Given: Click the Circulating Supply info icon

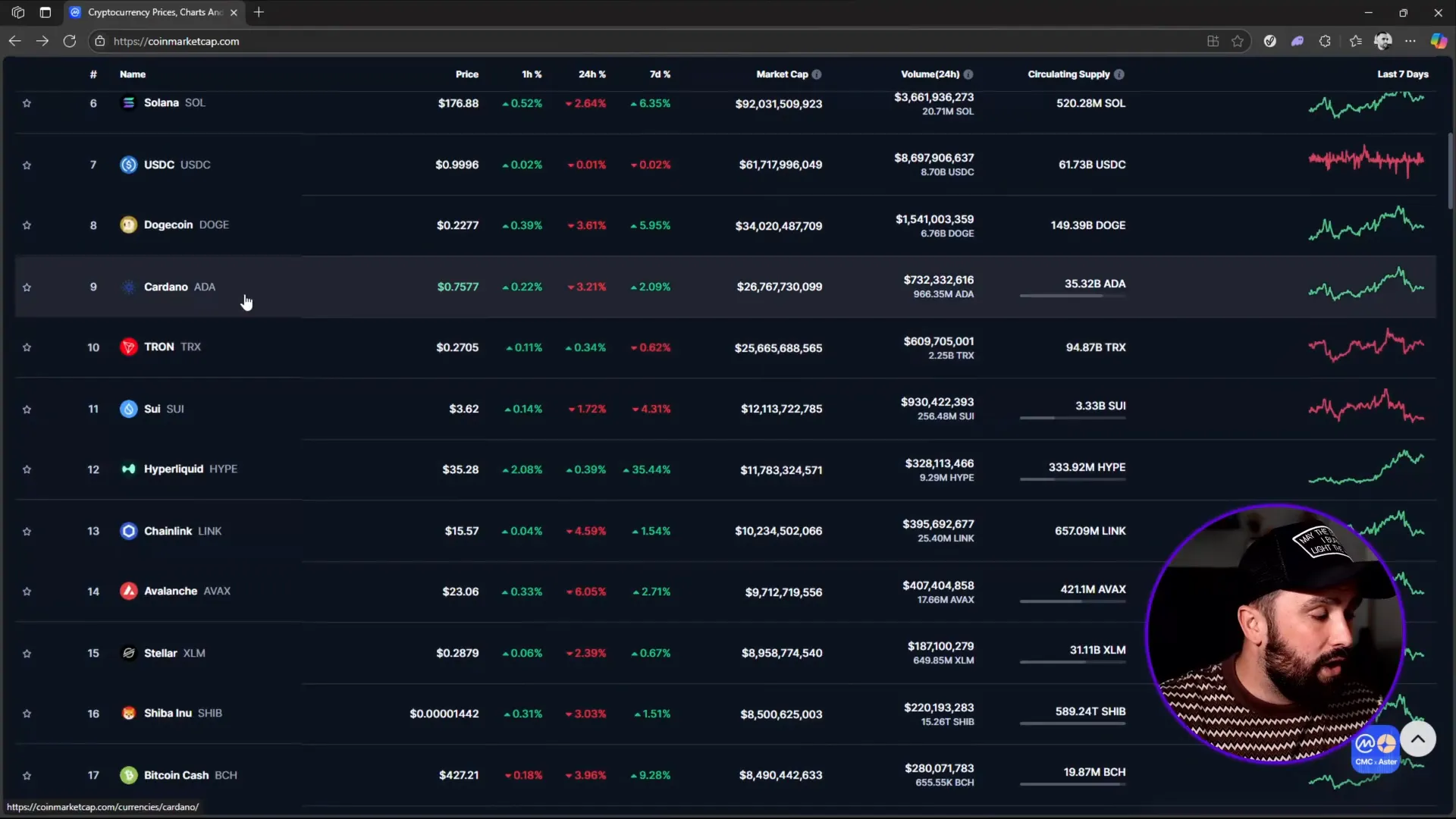Looking at the screenshot, I should pos(1119,74).
